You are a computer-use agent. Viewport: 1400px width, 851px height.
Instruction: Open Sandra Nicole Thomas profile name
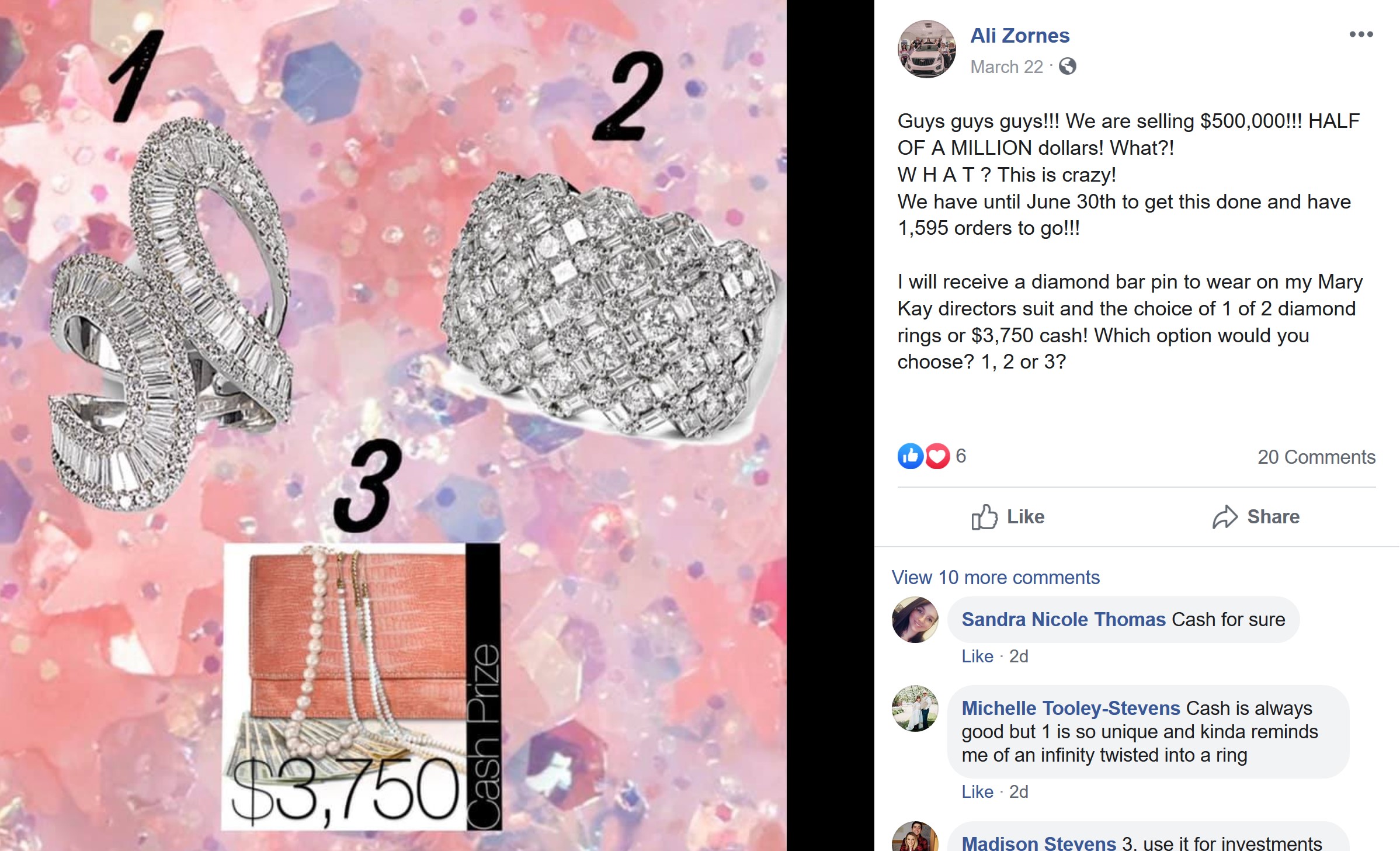(1064, 619)
